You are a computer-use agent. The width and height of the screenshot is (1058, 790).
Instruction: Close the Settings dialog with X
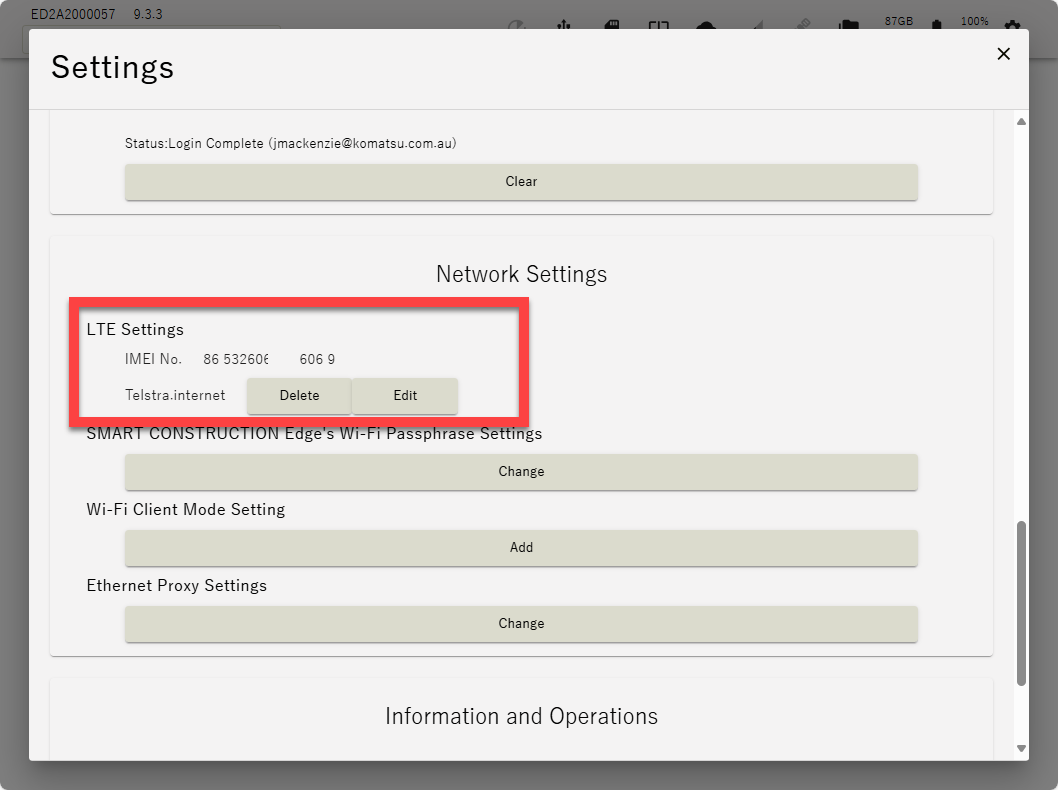pos(1003,54)
